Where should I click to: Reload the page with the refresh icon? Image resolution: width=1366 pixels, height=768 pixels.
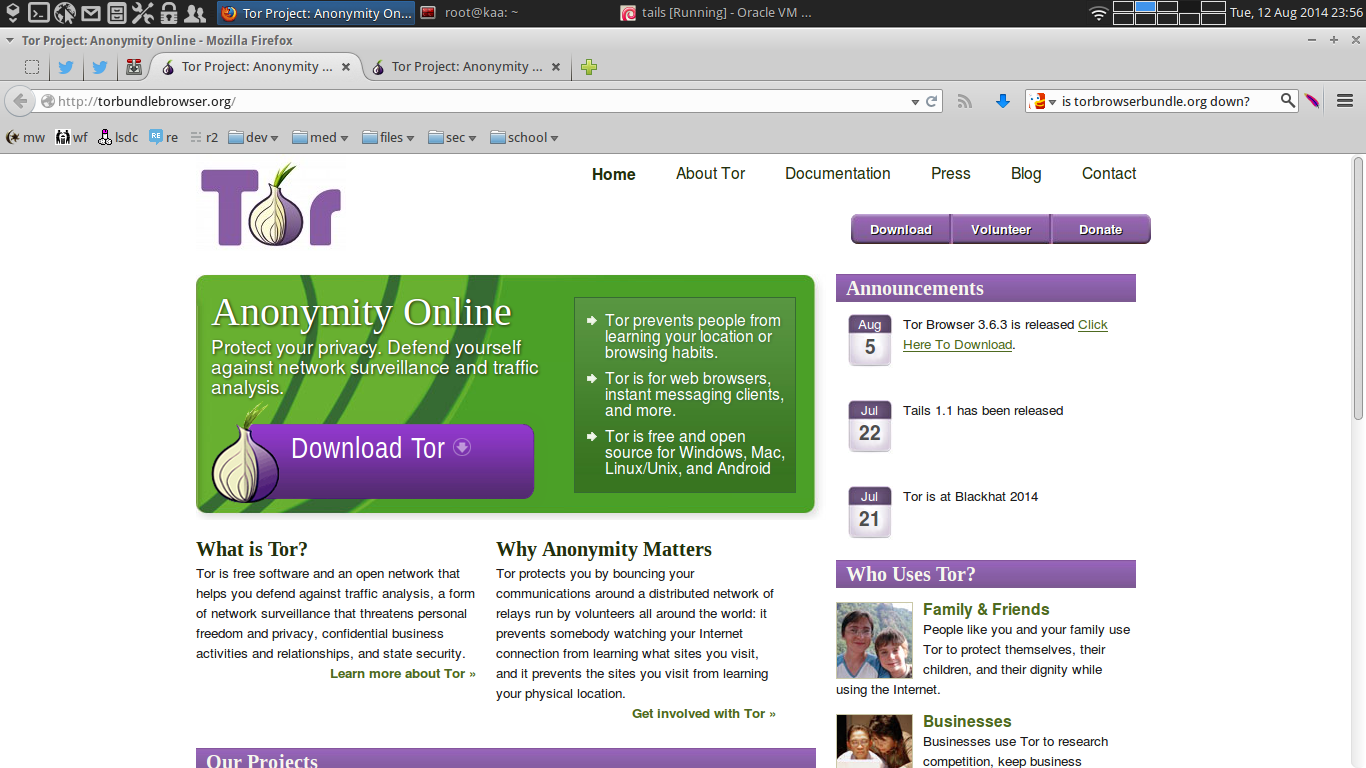click(x=932, y=101)
